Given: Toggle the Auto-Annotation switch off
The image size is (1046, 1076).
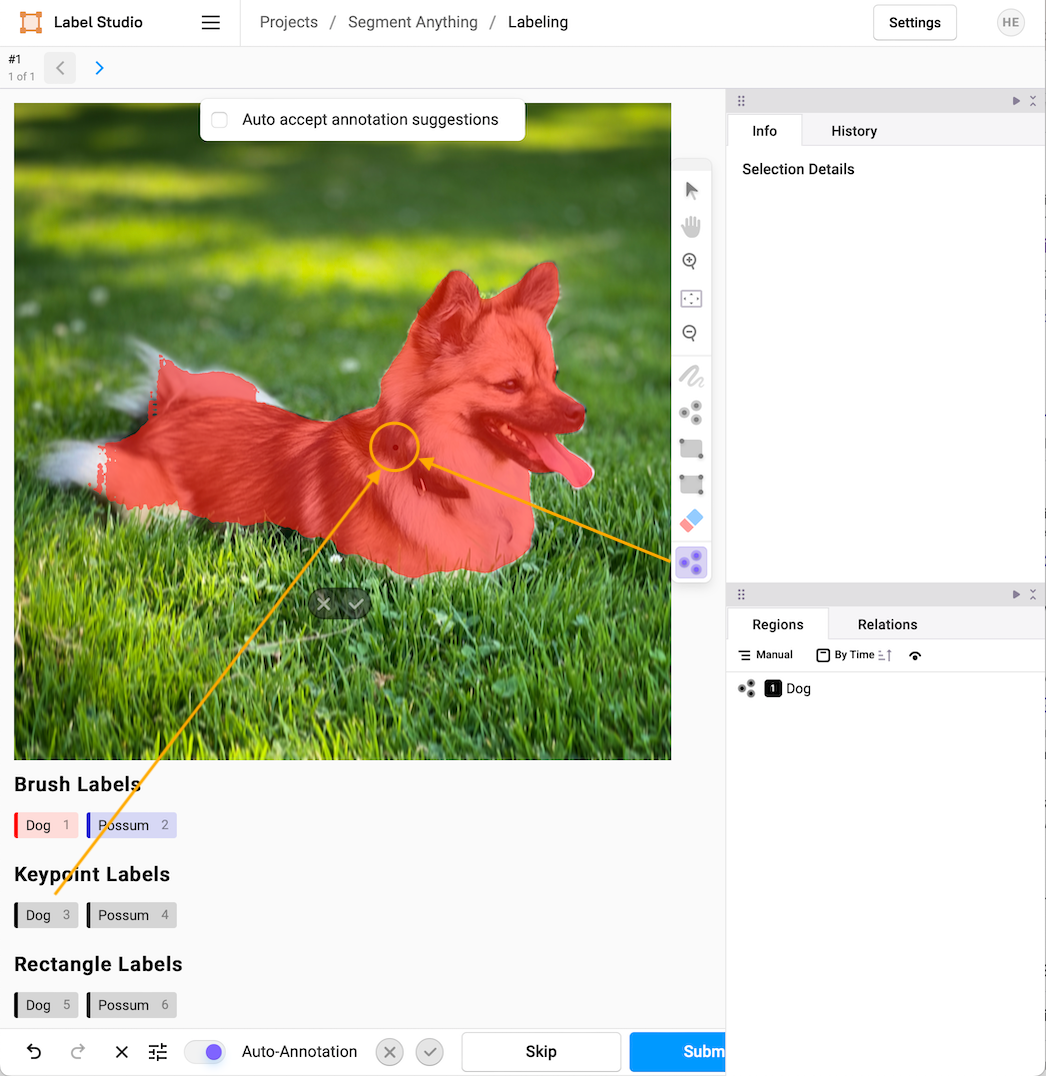Looking at the screenshot, I should [x=205, y=1052].
